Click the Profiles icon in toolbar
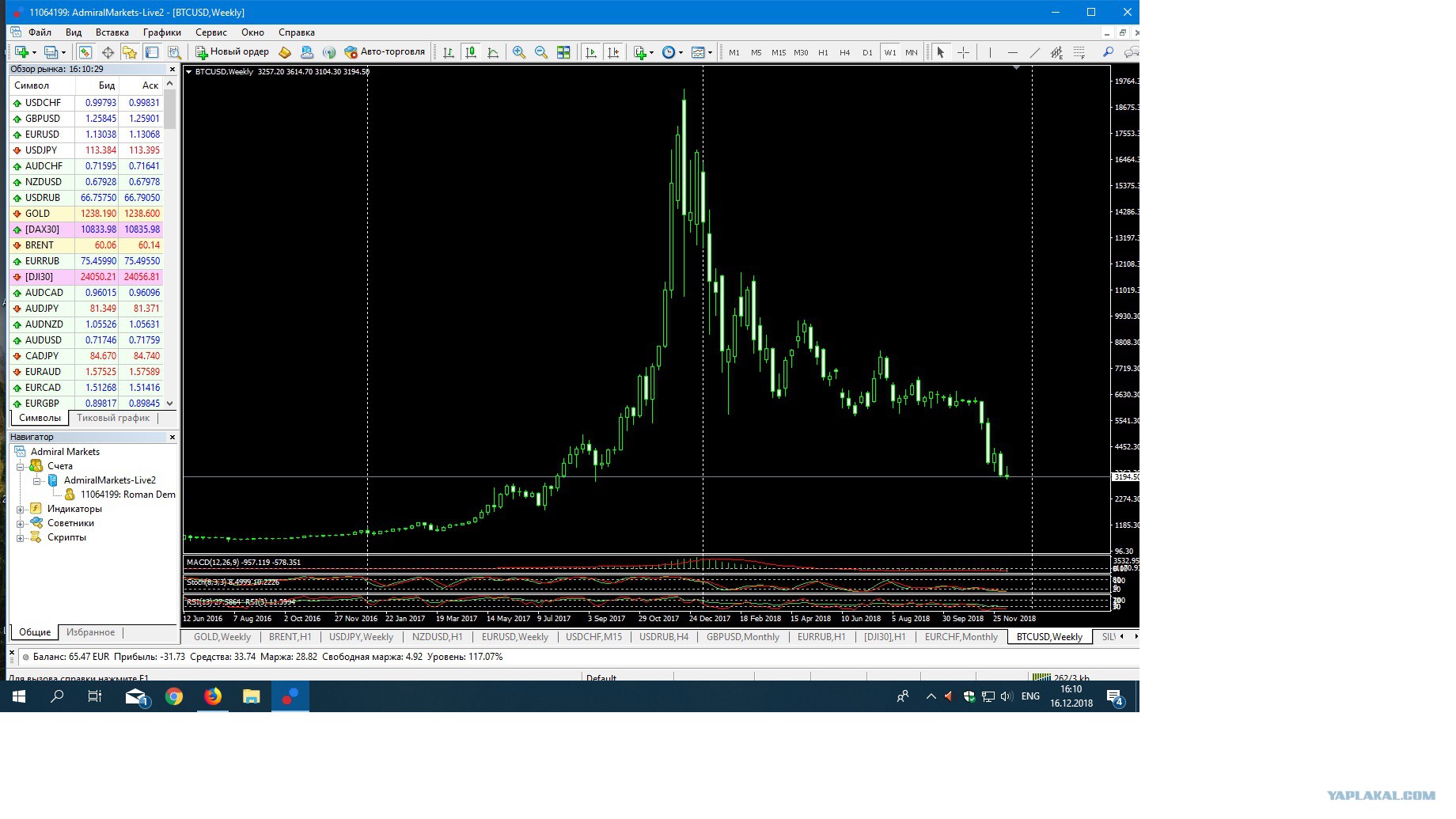 (x=51, y=52)
